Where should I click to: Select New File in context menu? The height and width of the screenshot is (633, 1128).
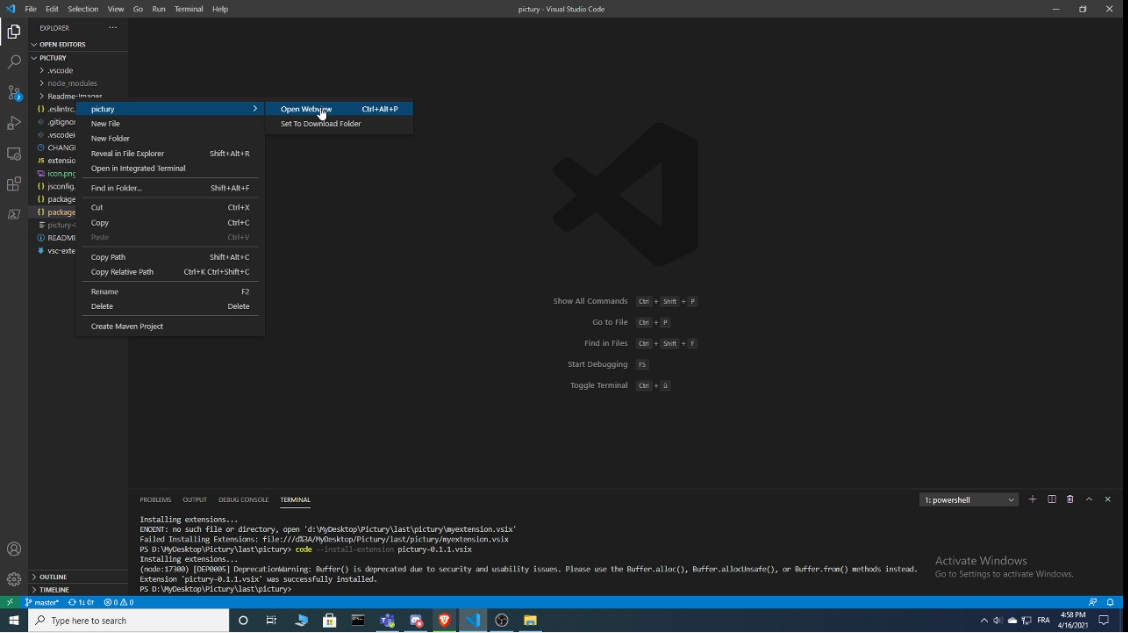coord(170,124)
